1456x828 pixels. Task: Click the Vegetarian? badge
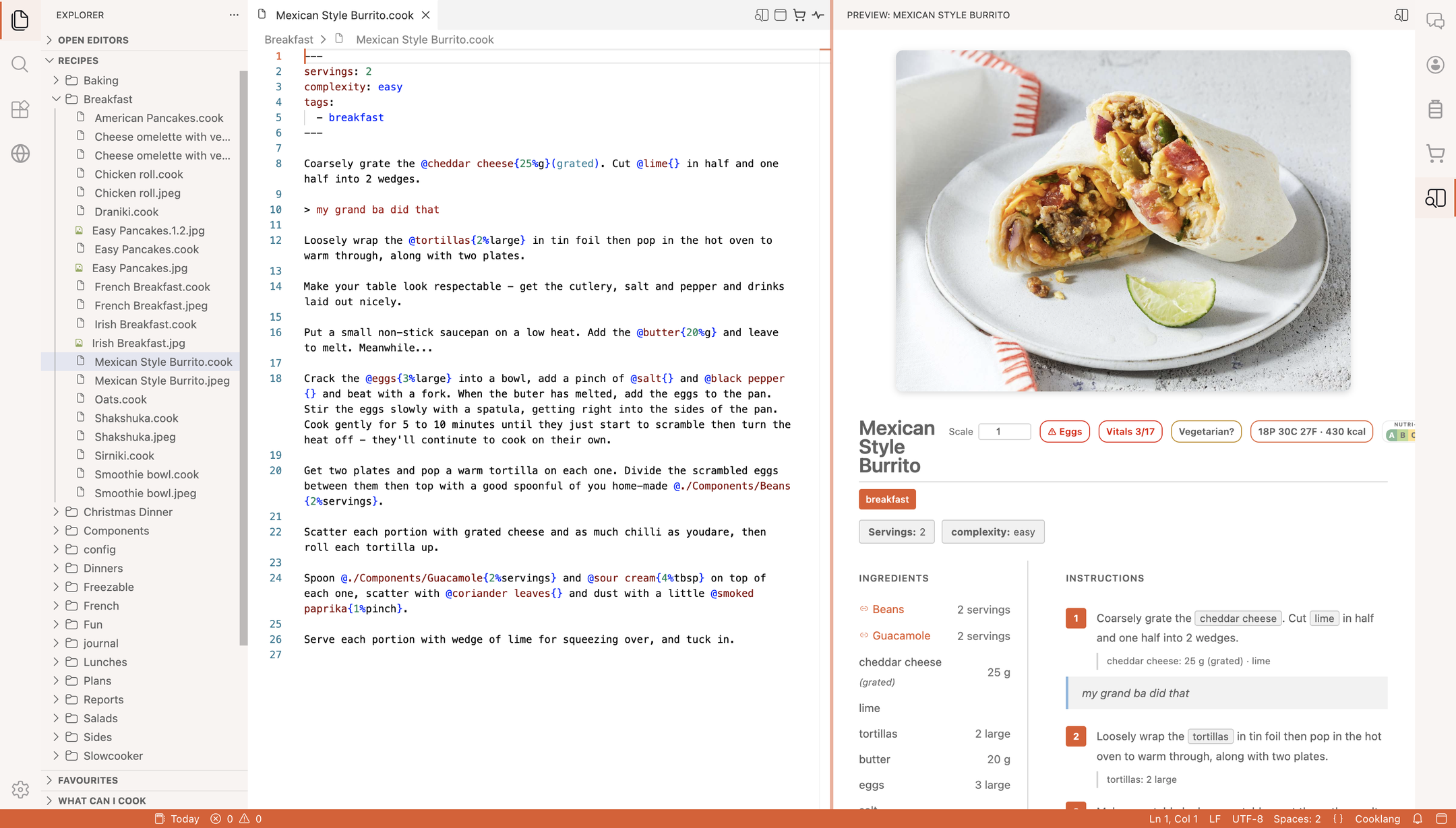[1206, 432]
